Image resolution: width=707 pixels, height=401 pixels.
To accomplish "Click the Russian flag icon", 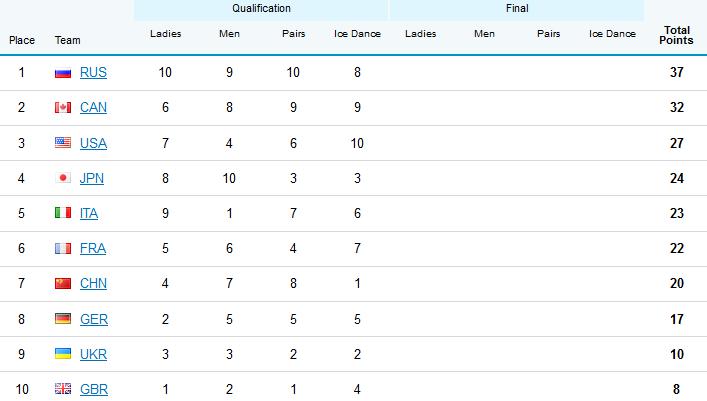I will tap(63, 73).
